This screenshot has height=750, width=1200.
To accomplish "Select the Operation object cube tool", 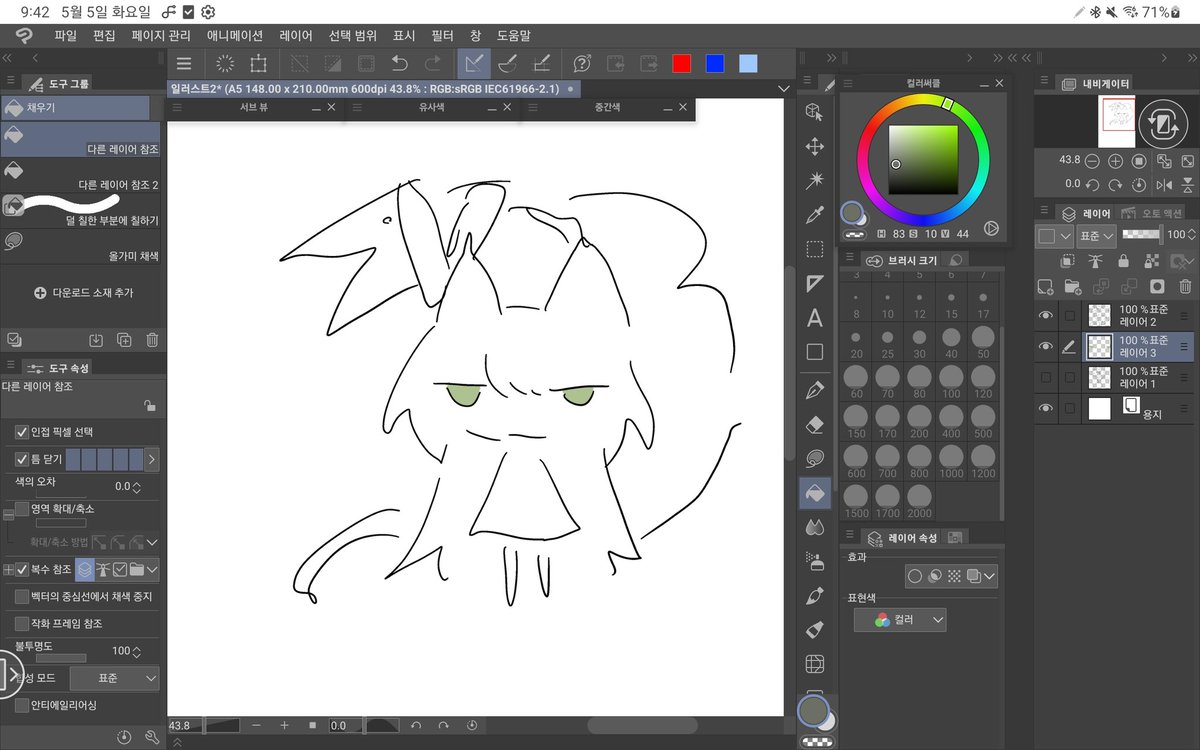I will tap(814, 112).
